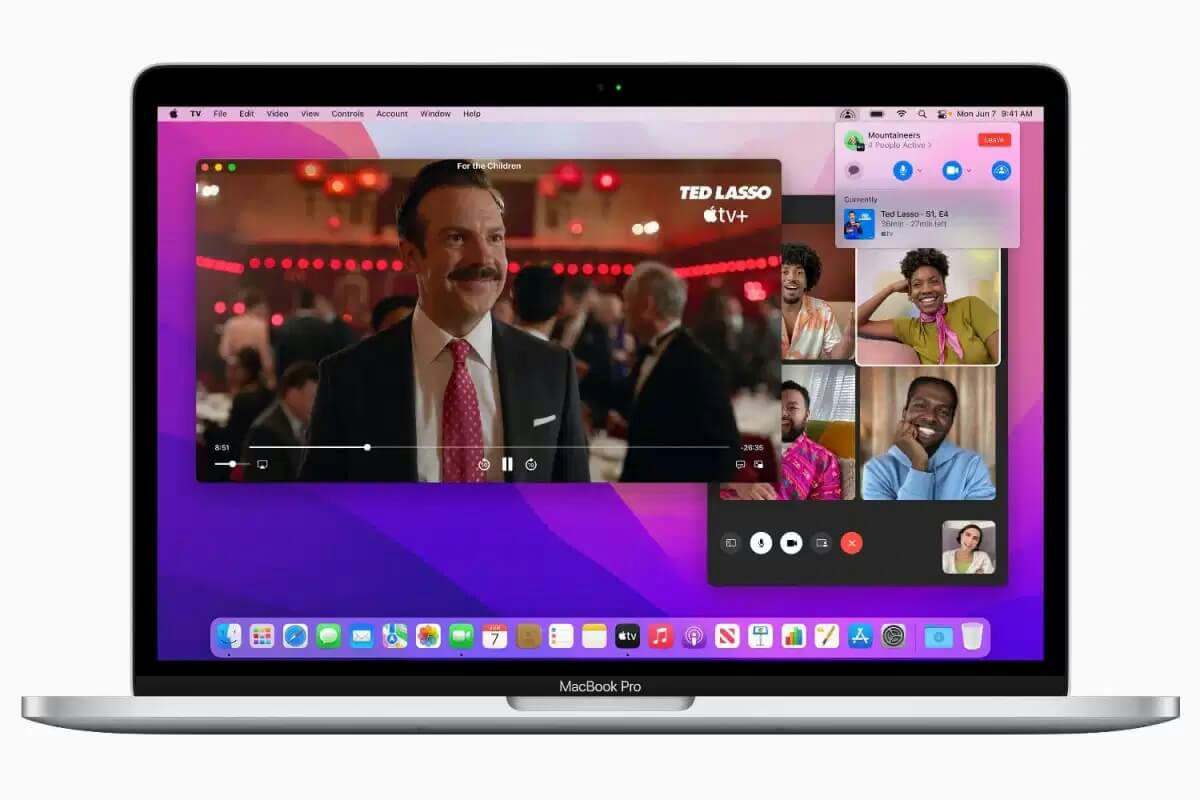Screen dimensions: 1200x800
Task: End the FaceTime call with the red button
Action: tap(852, 543)
